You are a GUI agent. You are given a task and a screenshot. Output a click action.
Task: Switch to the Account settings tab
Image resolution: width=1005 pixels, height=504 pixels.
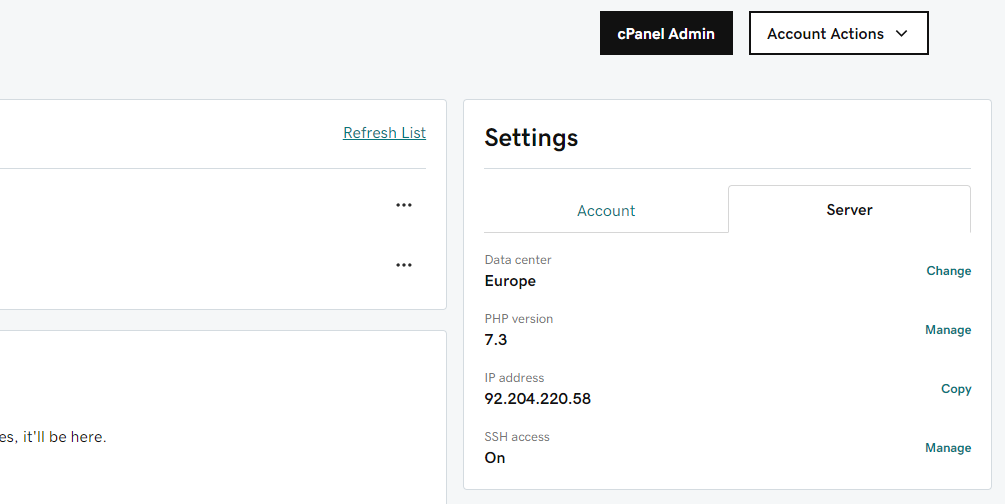tap(606, 210)
